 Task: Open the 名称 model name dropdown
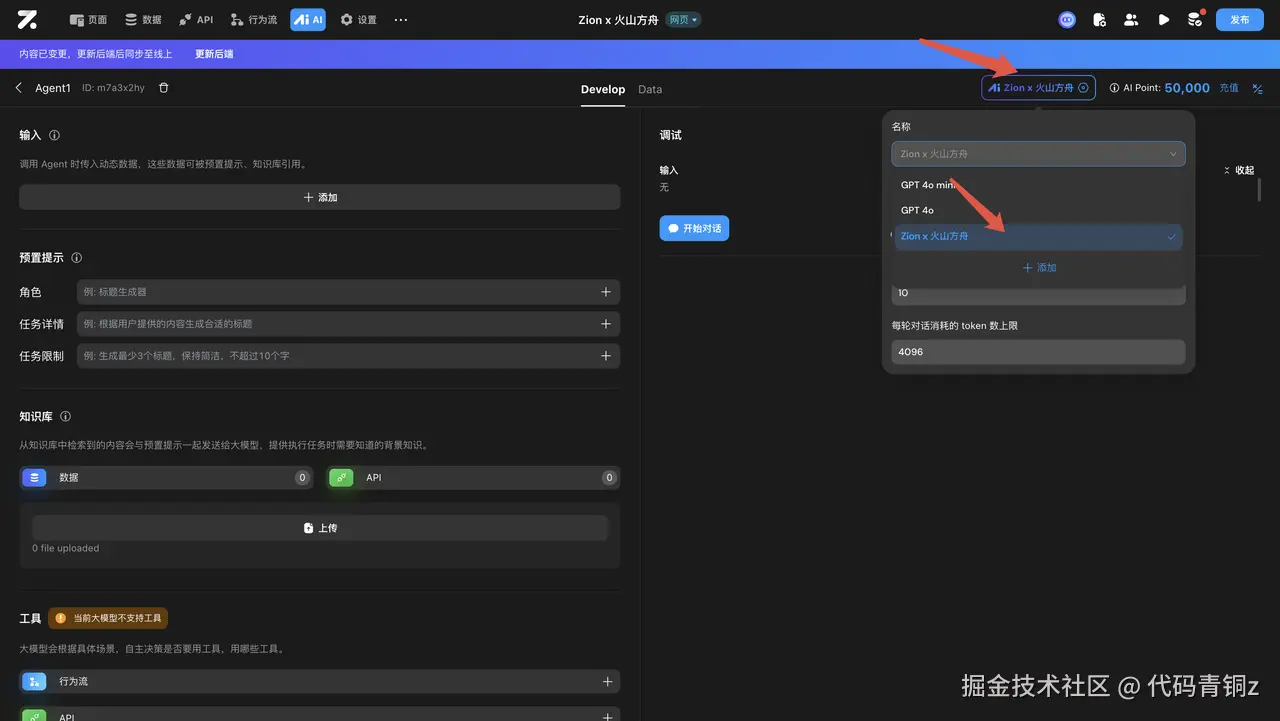coord(1038,154)
